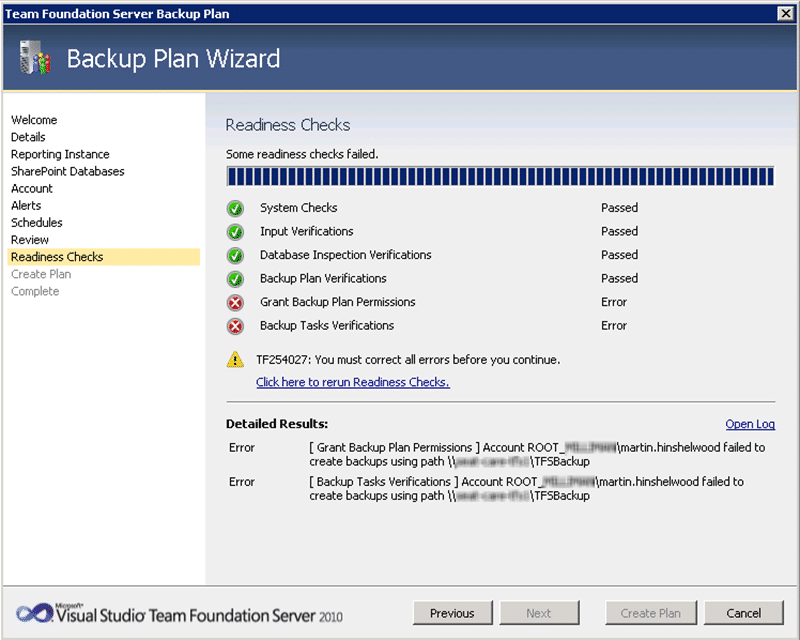
Task: Jump to SharePoint Databases step
Action: tap(68, 171)
